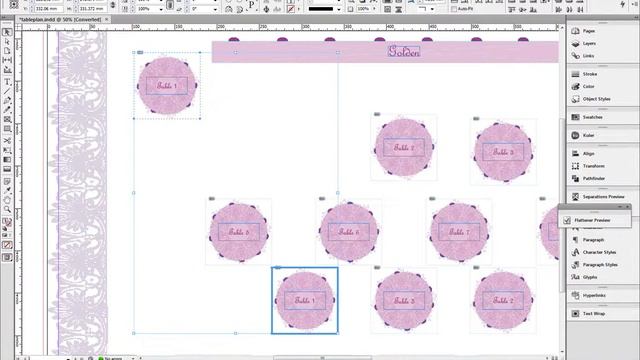Select the Page tool
This screenshot has height=360, width=640.
coord(7,51)
